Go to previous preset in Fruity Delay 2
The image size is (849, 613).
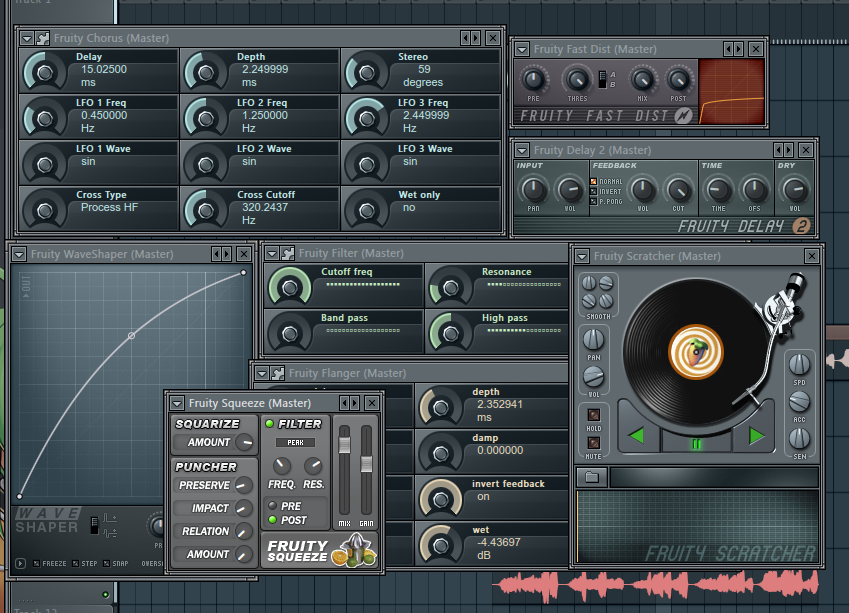779,150
